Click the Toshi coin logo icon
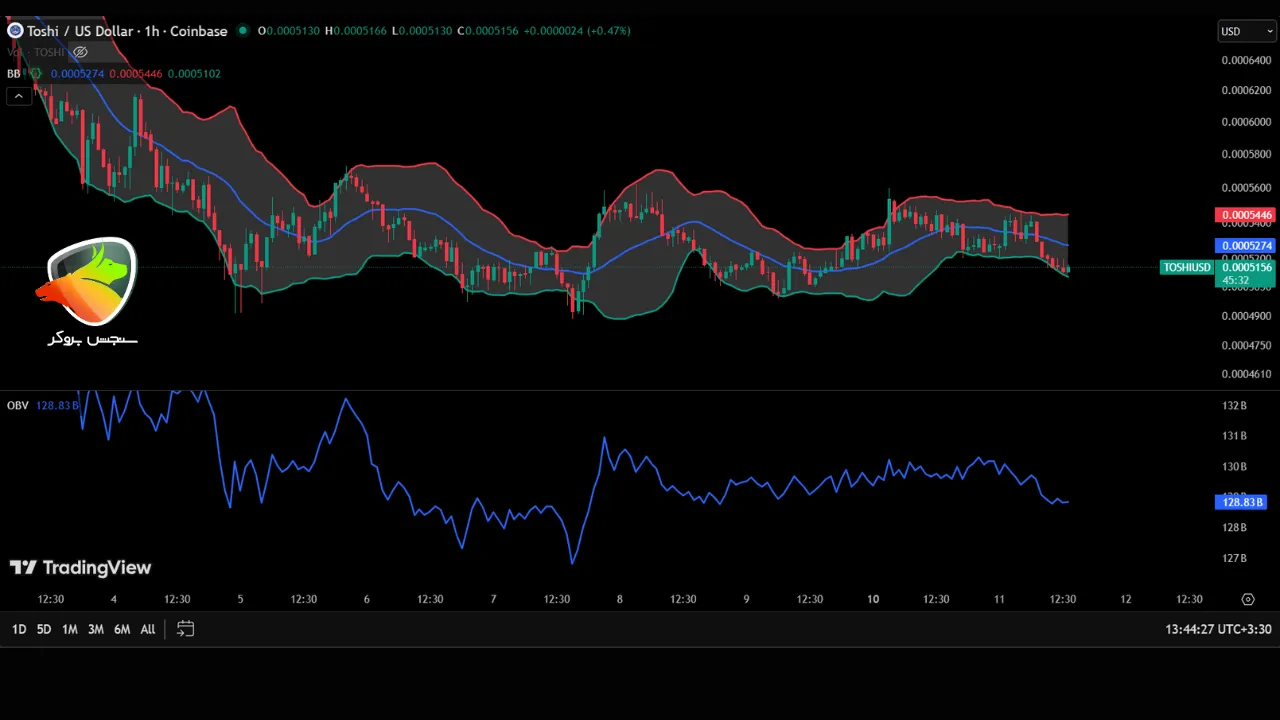Image resolution: width=1280 pixels, height=720 pixels. pos(15,31)
